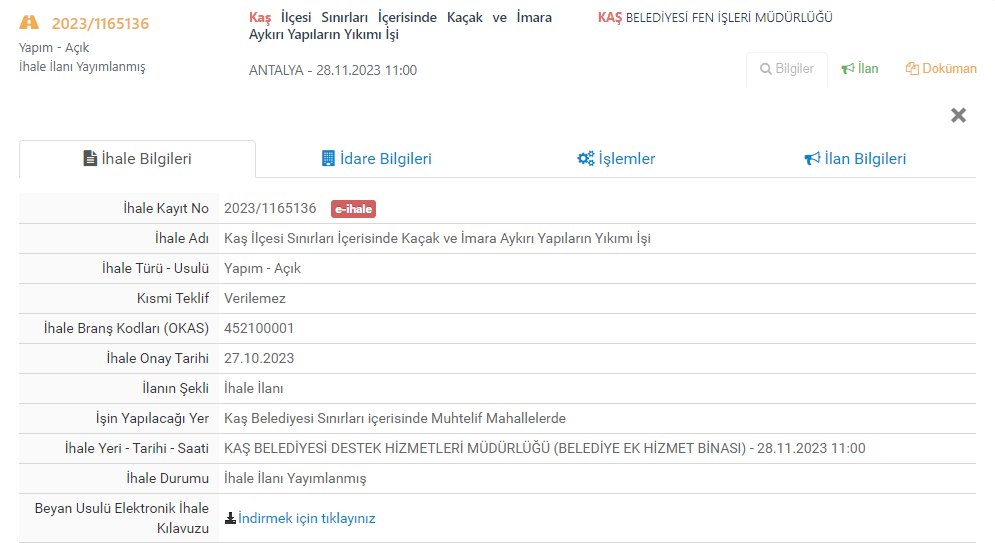Click the download icon for the e-tender guide
The height and width of the screenshot is (543, 995).
pyautogui.click(x=230, y=518)
